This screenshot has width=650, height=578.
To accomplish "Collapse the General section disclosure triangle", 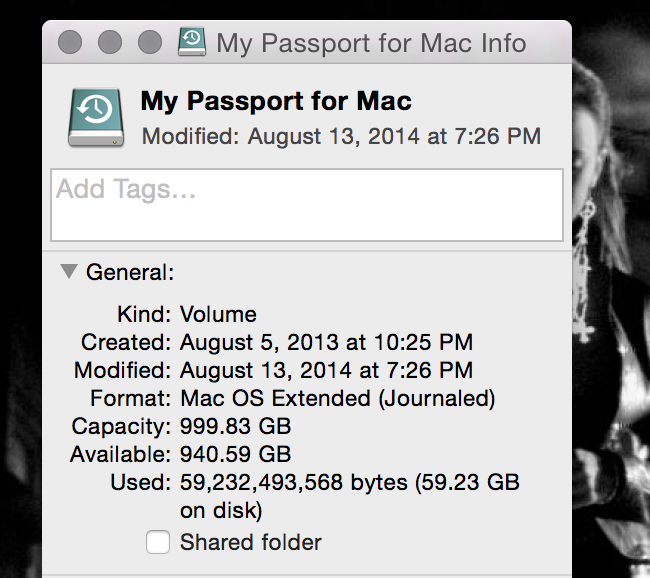I will [69, 272].
